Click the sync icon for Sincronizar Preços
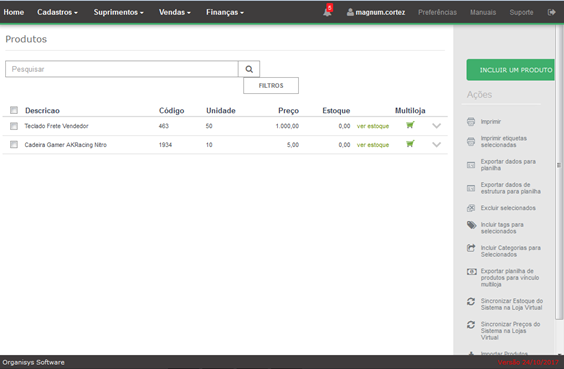 (x=471, y=325)
